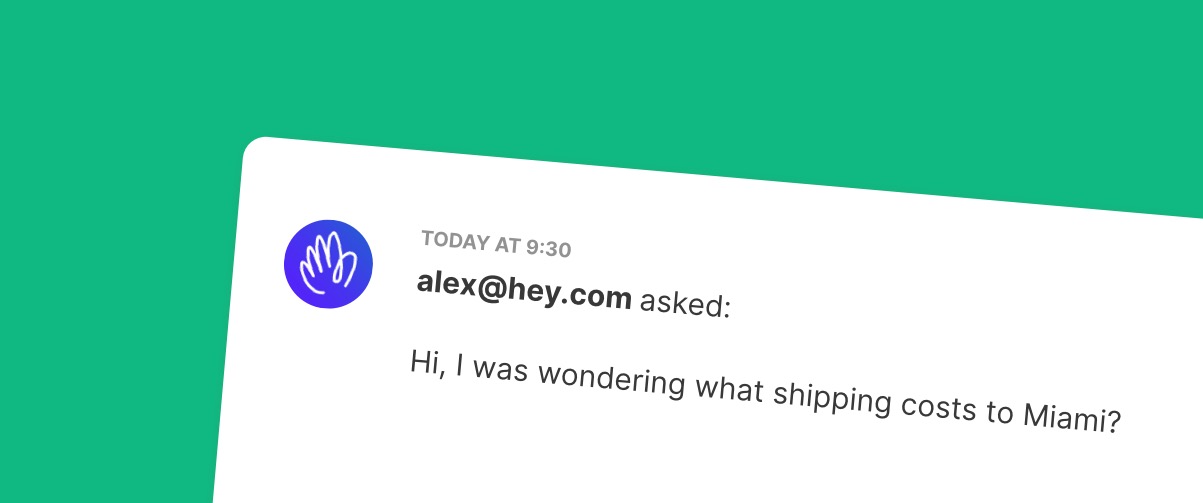
Task: Click the TODAY AT 9:30 timestamp
Action: tap(496, 243)
